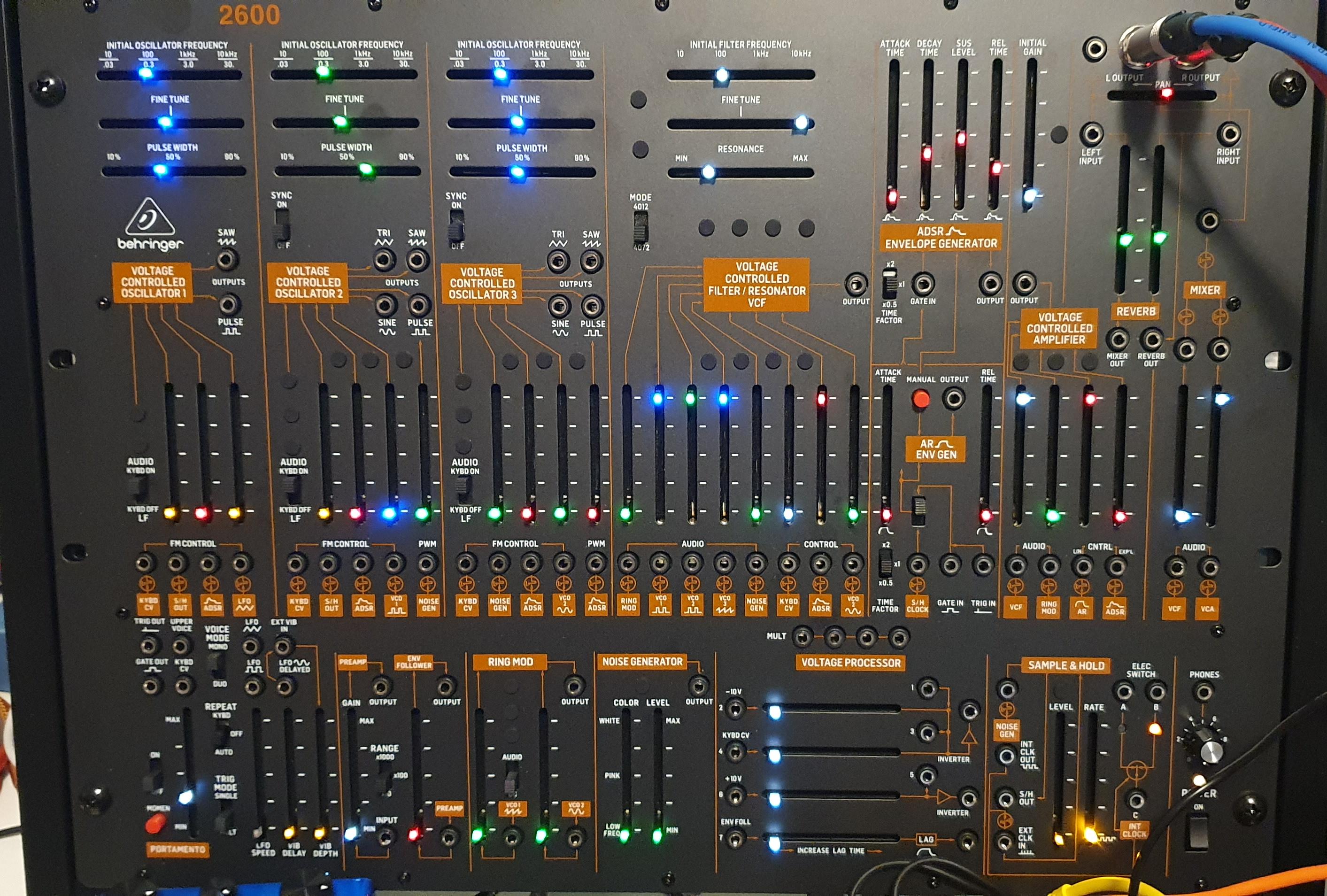
Task: Move the Increase Lag Time slider
Action: tap(774, 843)
